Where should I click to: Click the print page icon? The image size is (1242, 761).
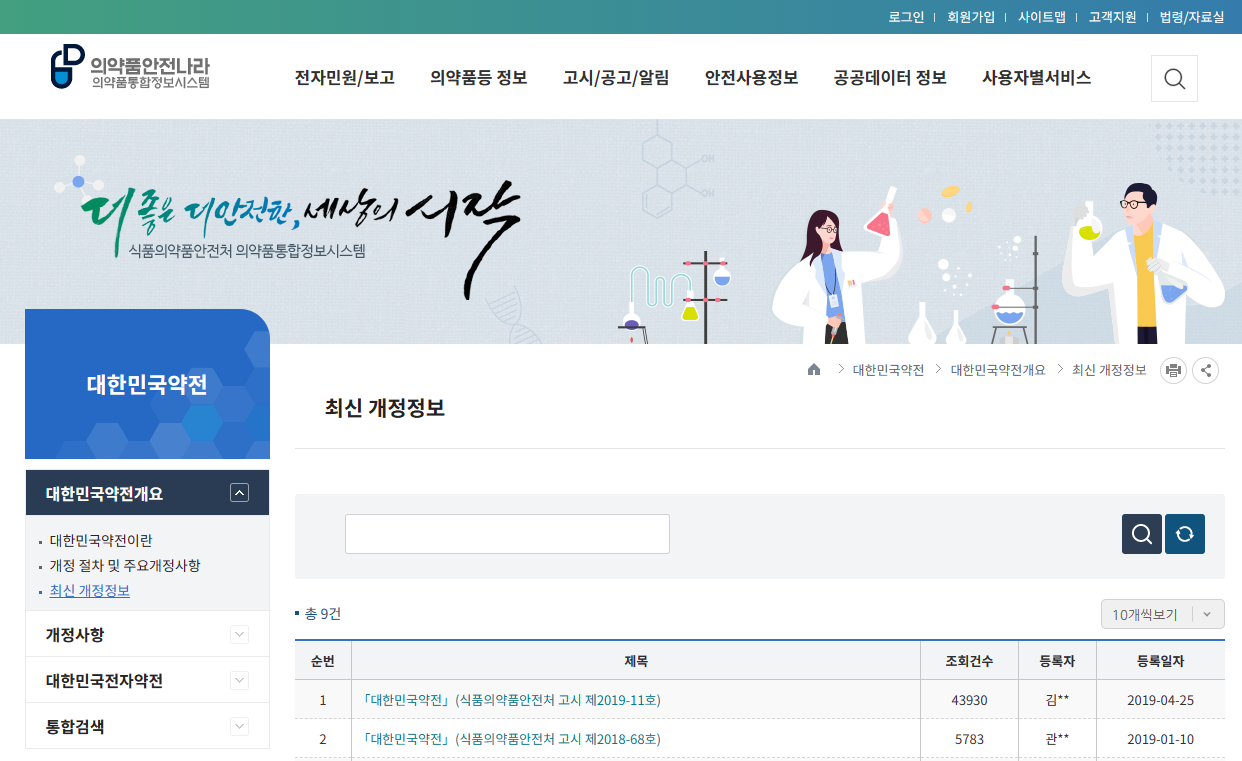click(1173, 370)
